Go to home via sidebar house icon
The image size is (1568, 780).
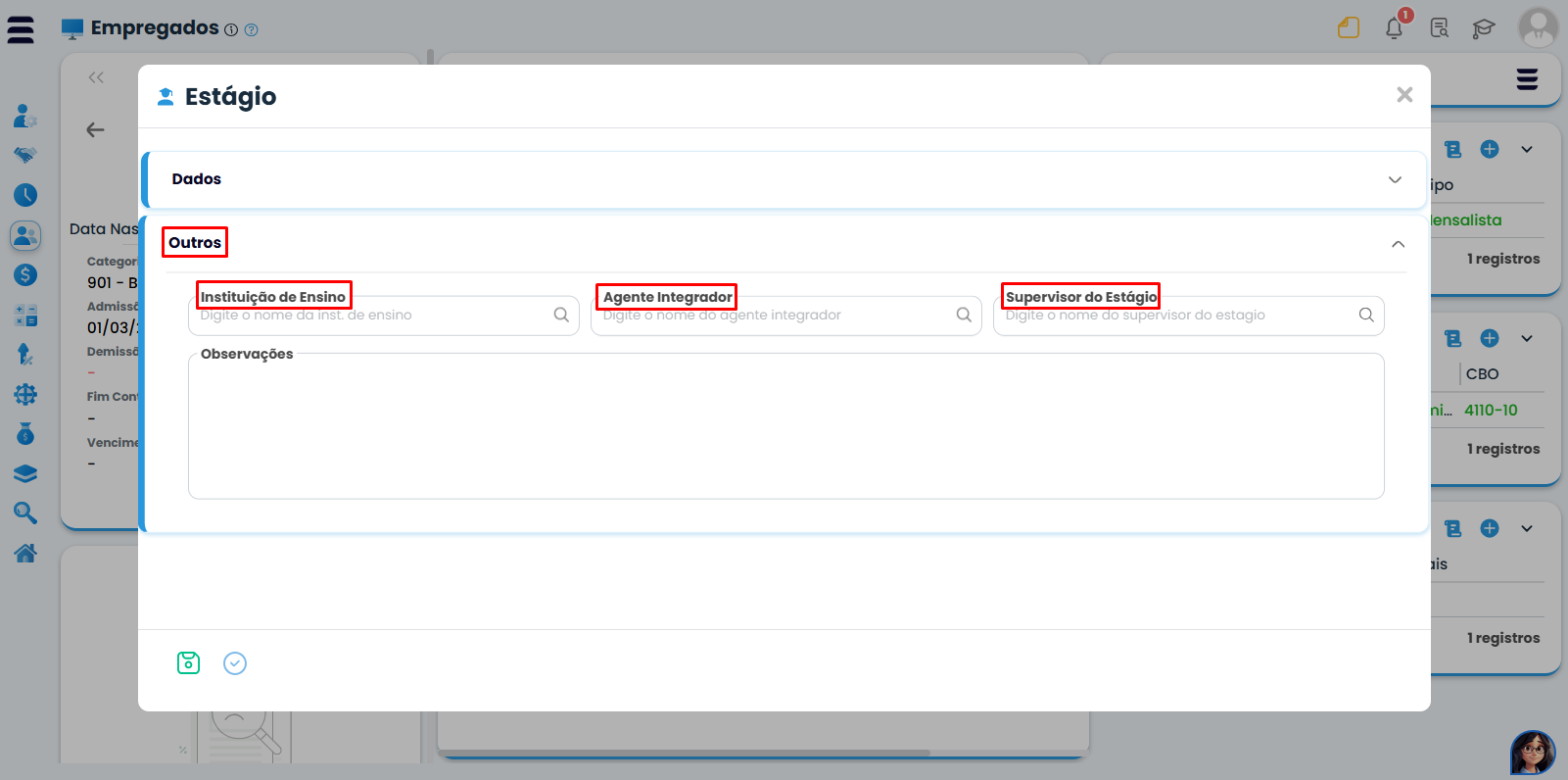pos(25,553)
